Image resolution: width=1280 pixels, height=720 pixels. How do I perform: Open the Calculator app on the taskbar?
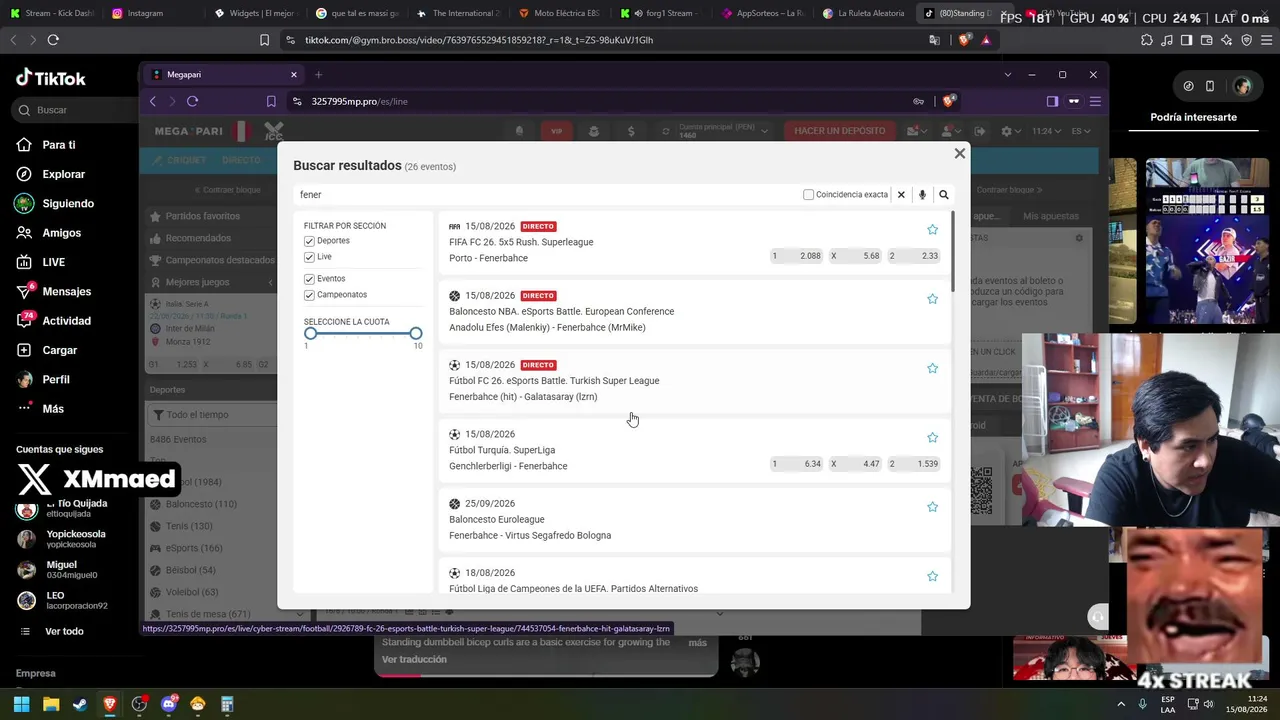click(x=227, y=705)
